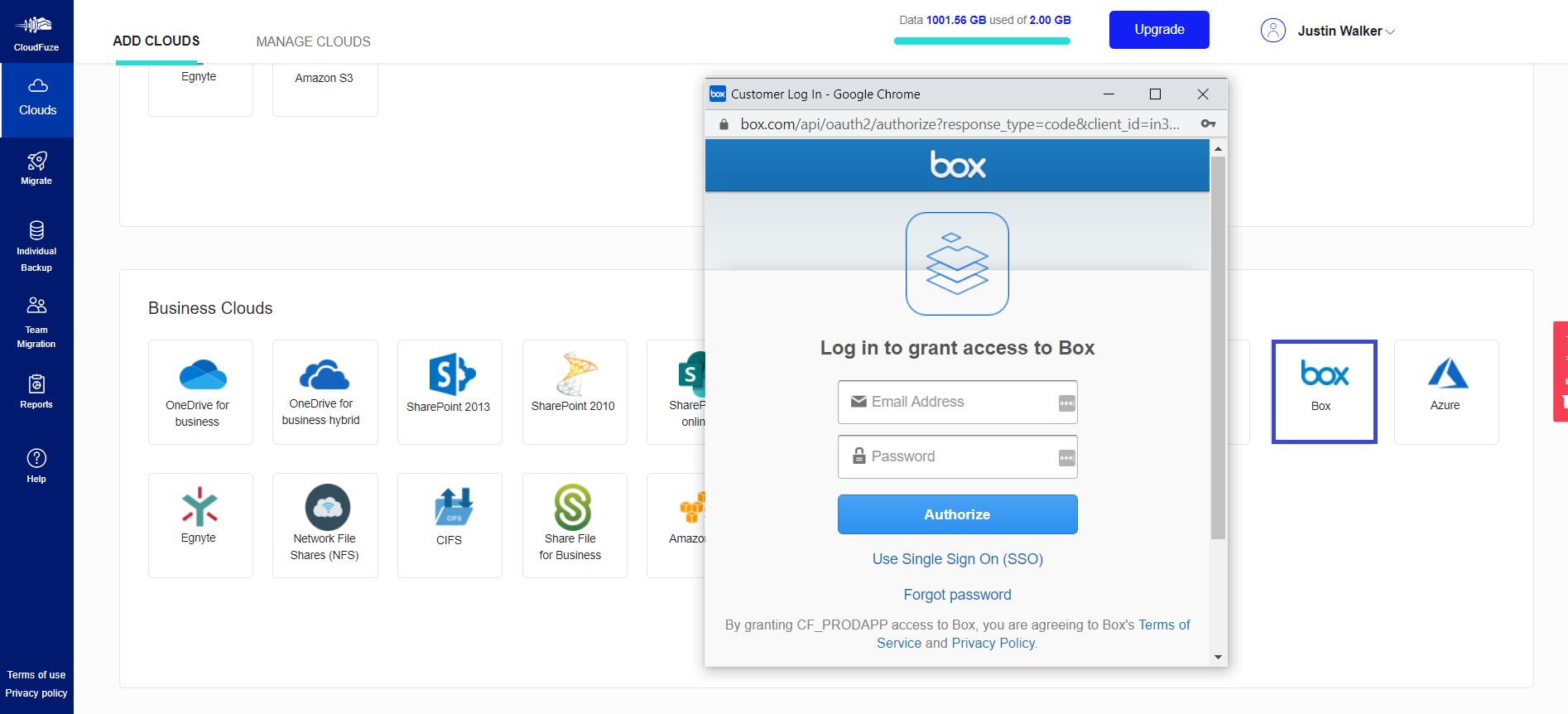1568x714 pixels.
Task: Click popup vertical scrollbar thumb
Action: coord(1218,348)
